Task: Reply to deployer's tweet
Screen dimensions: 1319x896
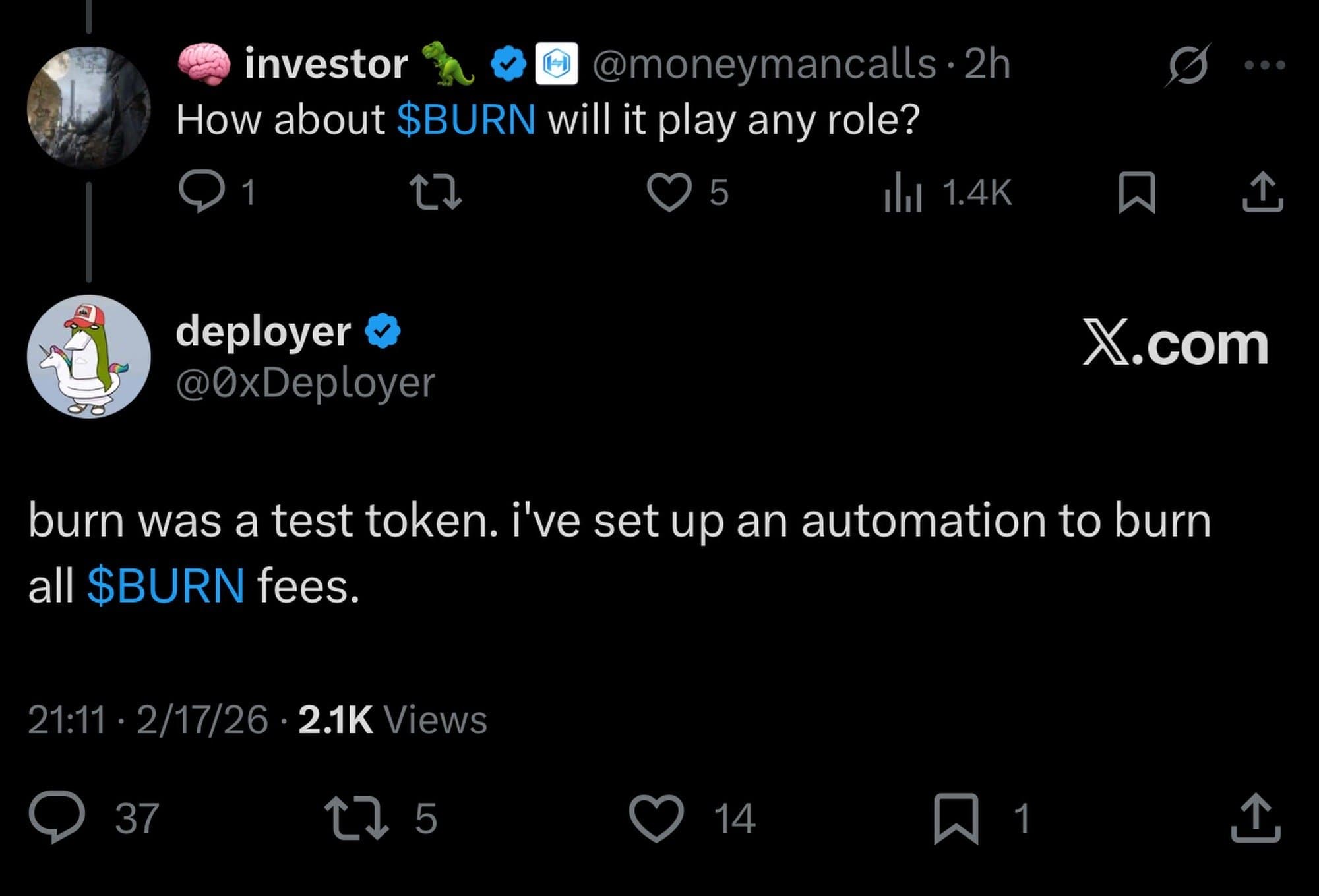Action: [57, 817]
